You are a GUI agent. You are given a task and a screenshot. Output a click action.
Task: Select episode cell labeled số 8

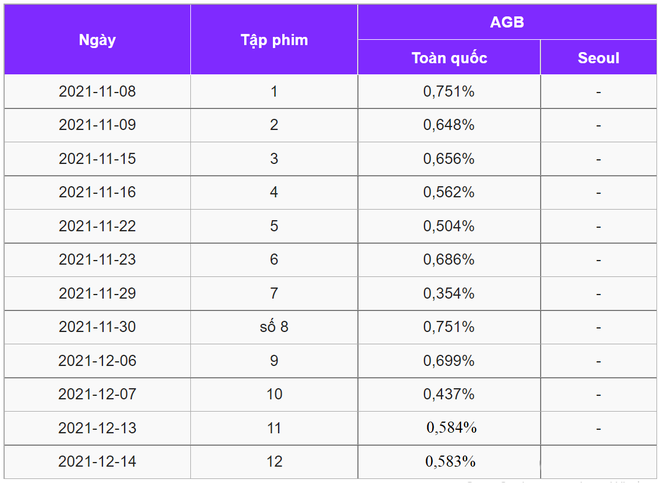pyautogui.click(x=274, y=327)
